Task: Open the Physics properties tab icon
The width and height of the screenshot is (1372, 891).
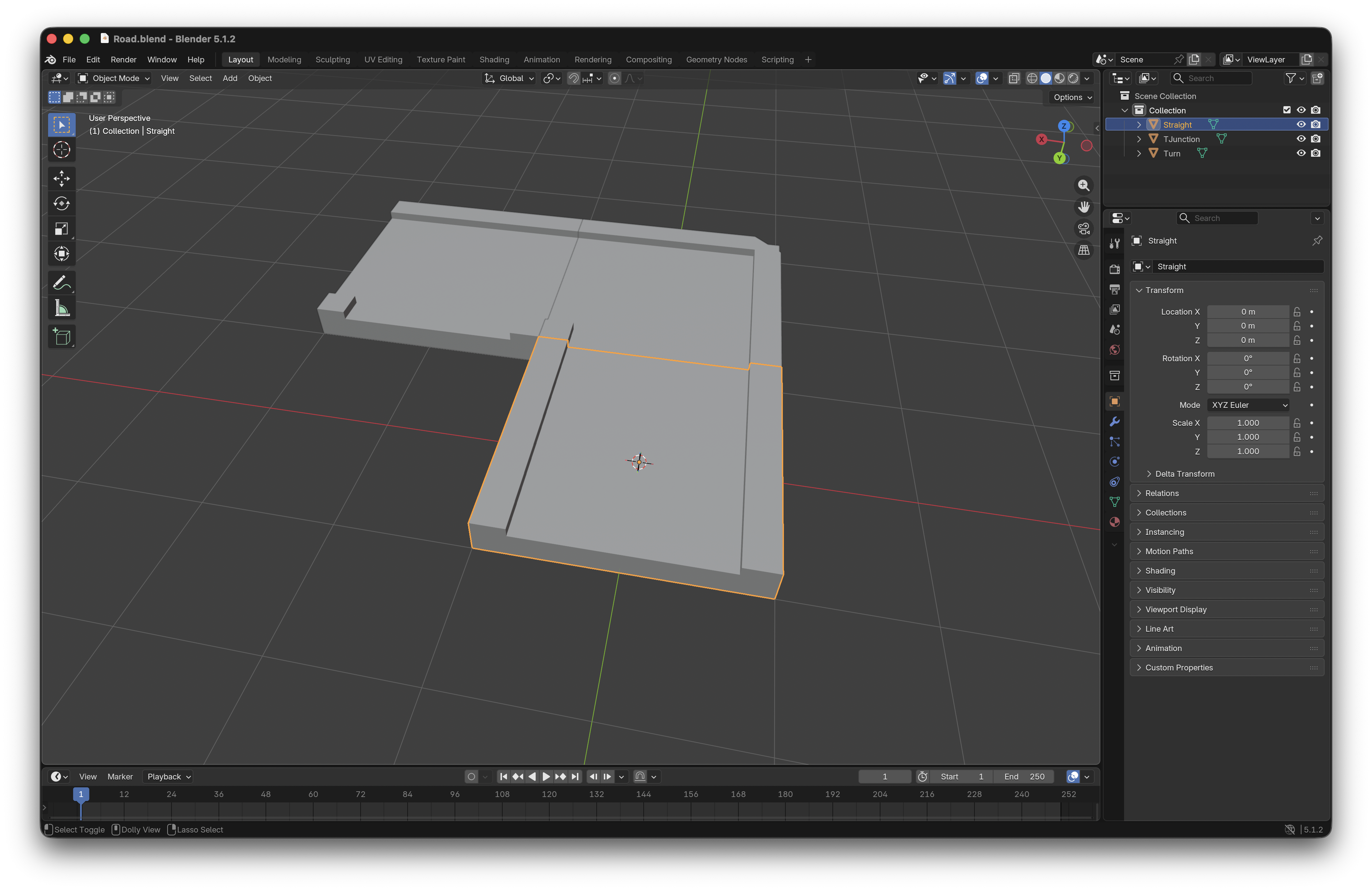Action: (x=1115, y=462)
